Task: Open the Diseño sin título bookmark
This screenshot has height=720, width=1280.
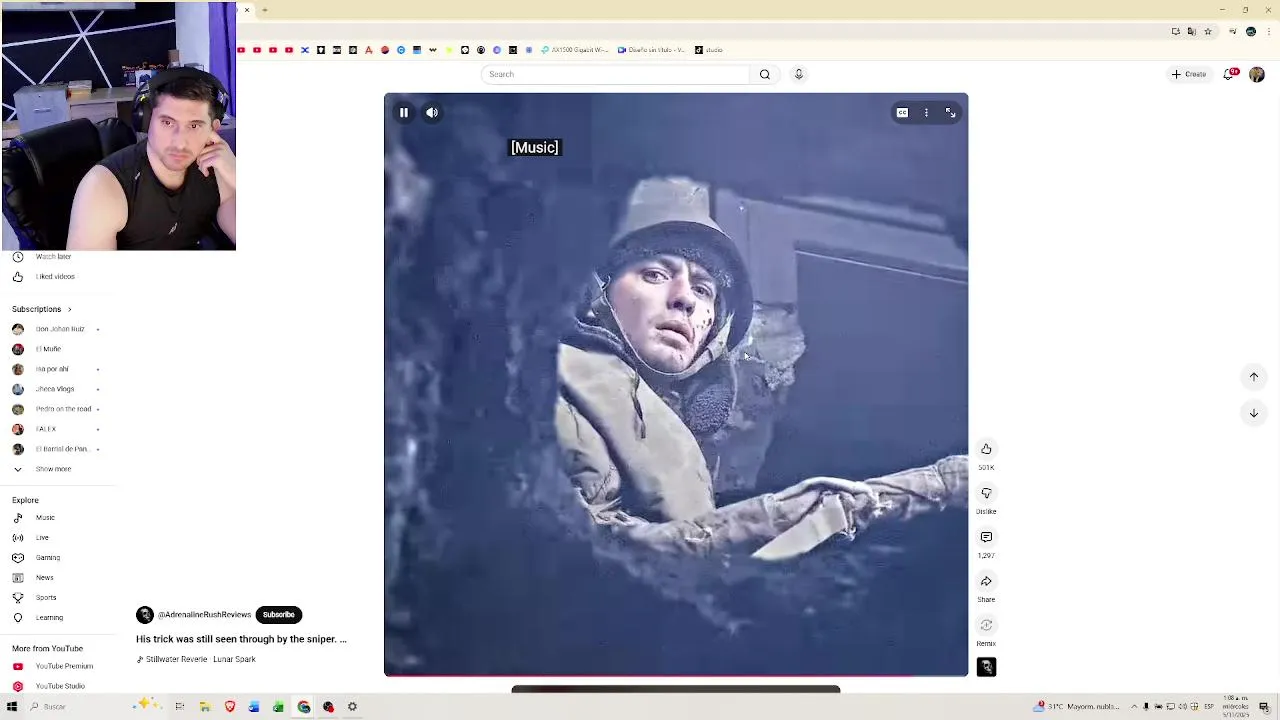Action: pyautogui.click(x=651, y=50)
